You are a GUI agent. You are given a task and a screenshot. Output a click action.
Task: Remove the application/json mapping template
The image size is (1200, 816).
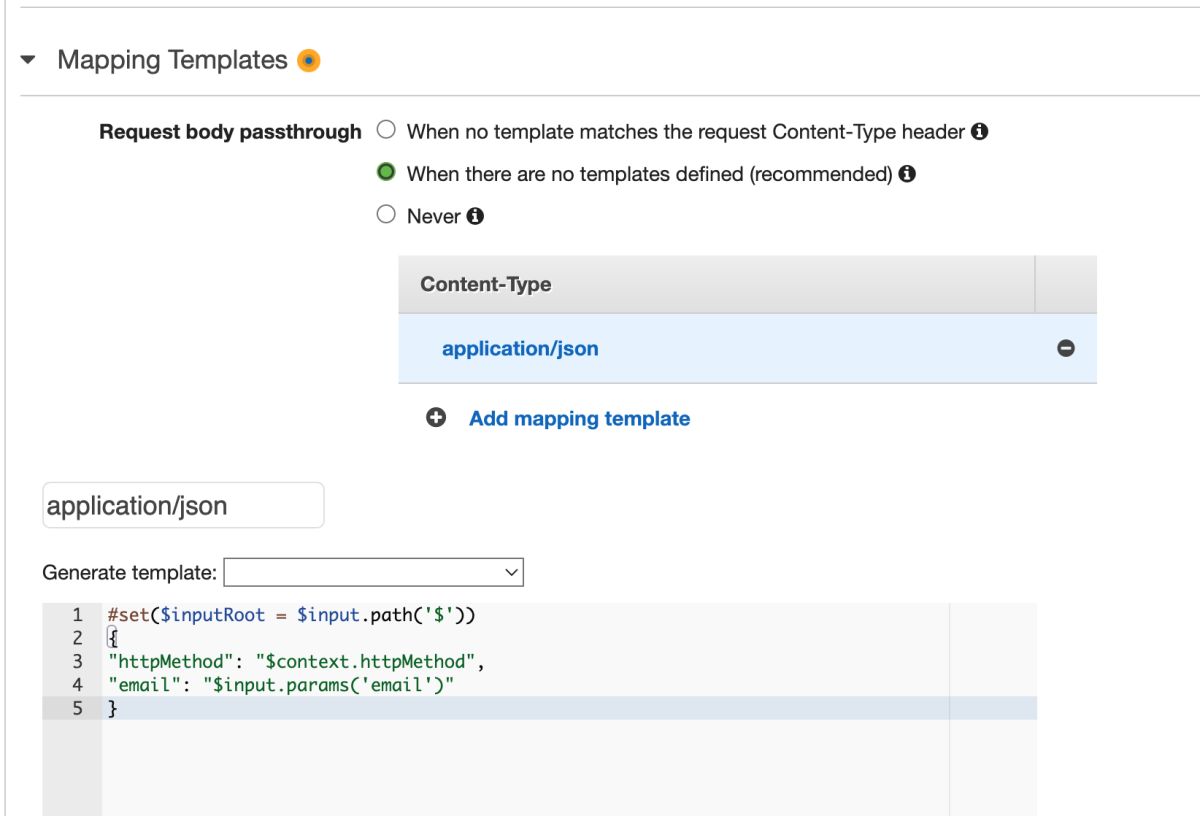tap(1066, 349)
